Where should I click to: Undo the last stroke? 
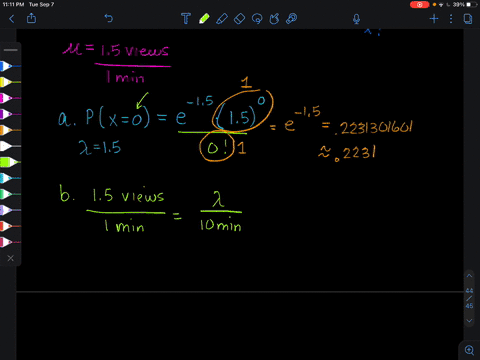[109, 18]
